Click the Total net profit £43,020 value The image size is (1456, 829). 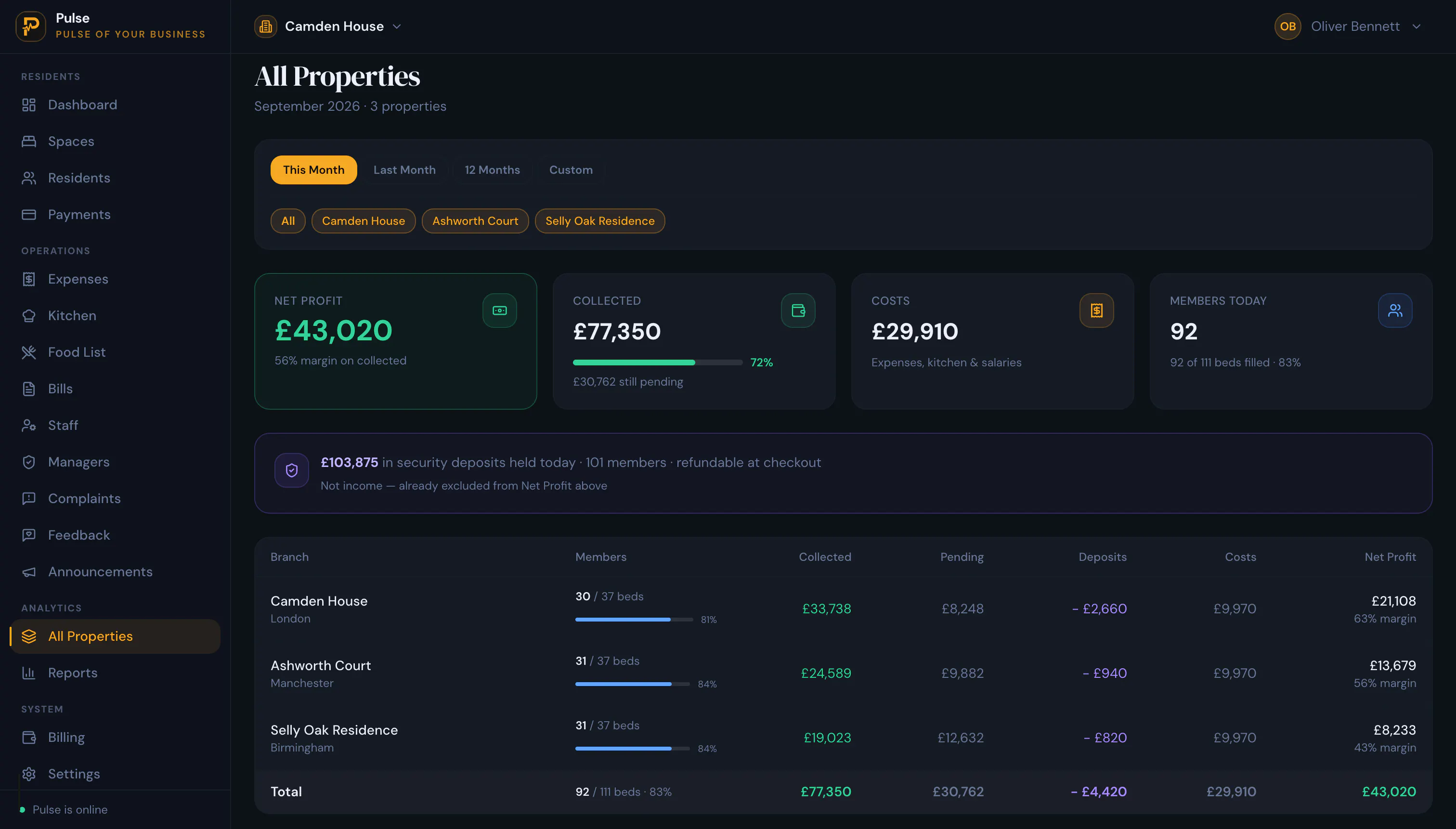(1388, 792)
